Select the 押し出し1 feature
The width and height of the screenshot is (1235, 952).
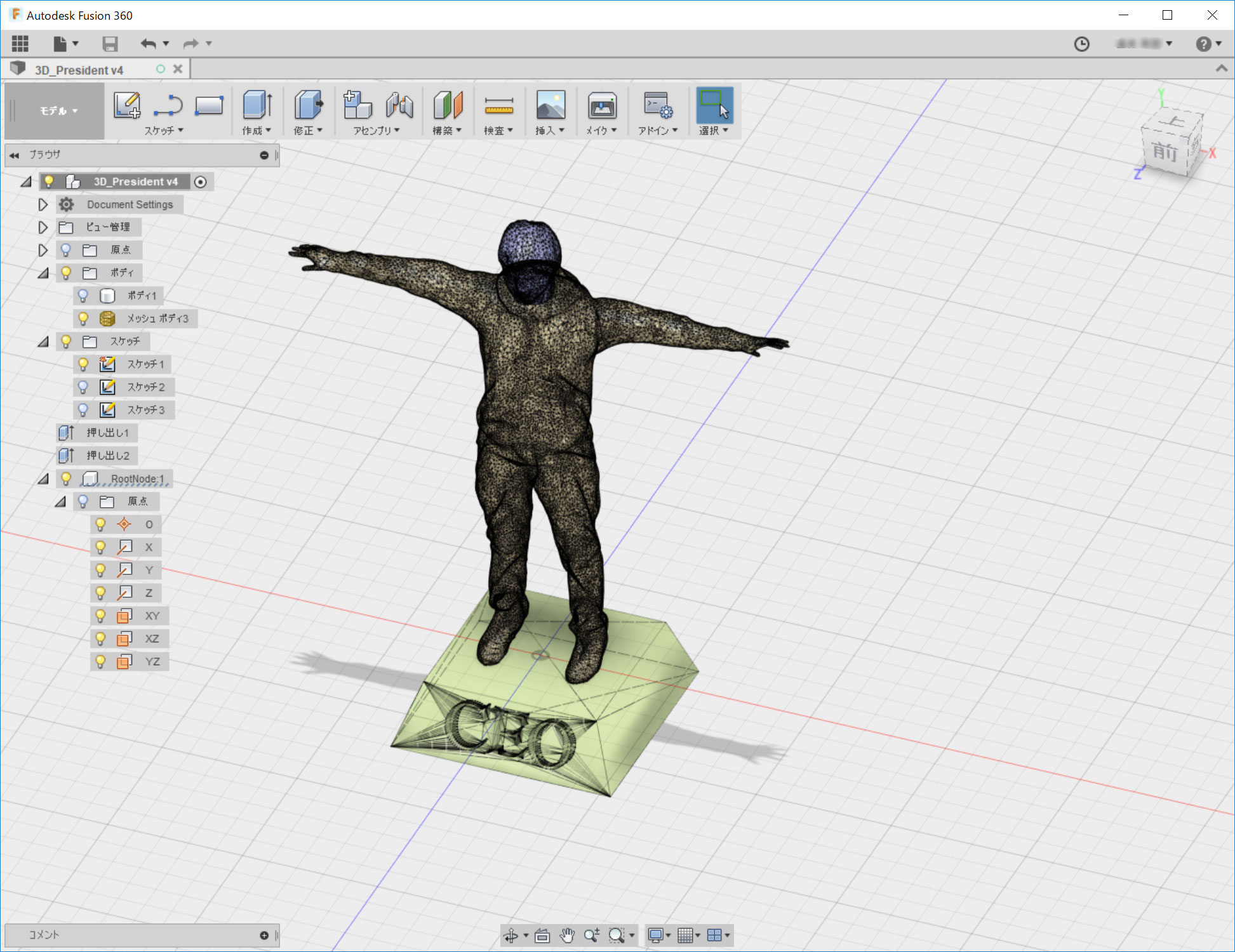(x=97, y=433)
